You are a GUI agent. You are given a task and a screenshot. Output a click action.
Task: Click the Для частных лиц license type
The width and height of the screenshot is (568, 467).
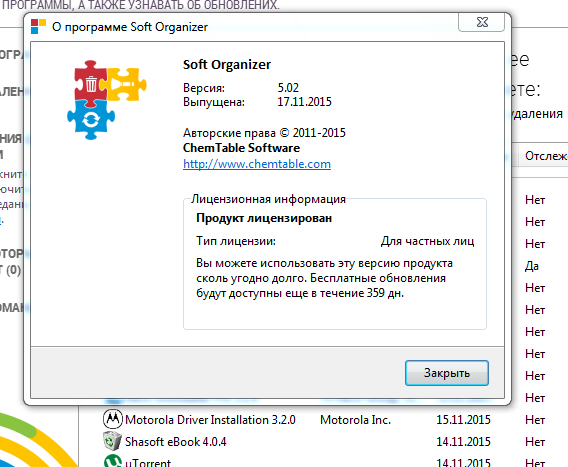427,241
